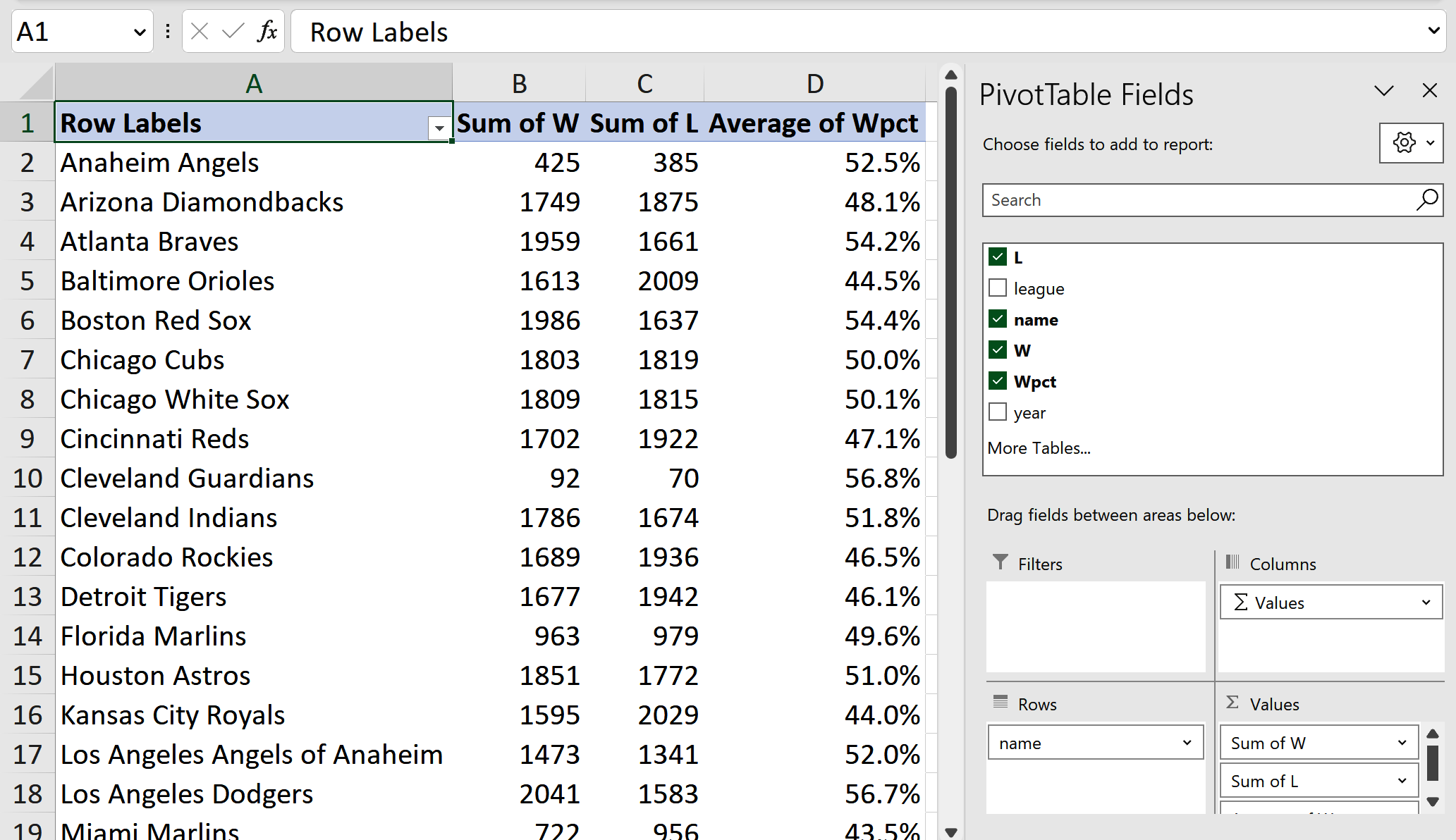Click the 2041 wins value cell
Image resolution: width=1456 pixels, height=840 pixels.
[519, 794]
